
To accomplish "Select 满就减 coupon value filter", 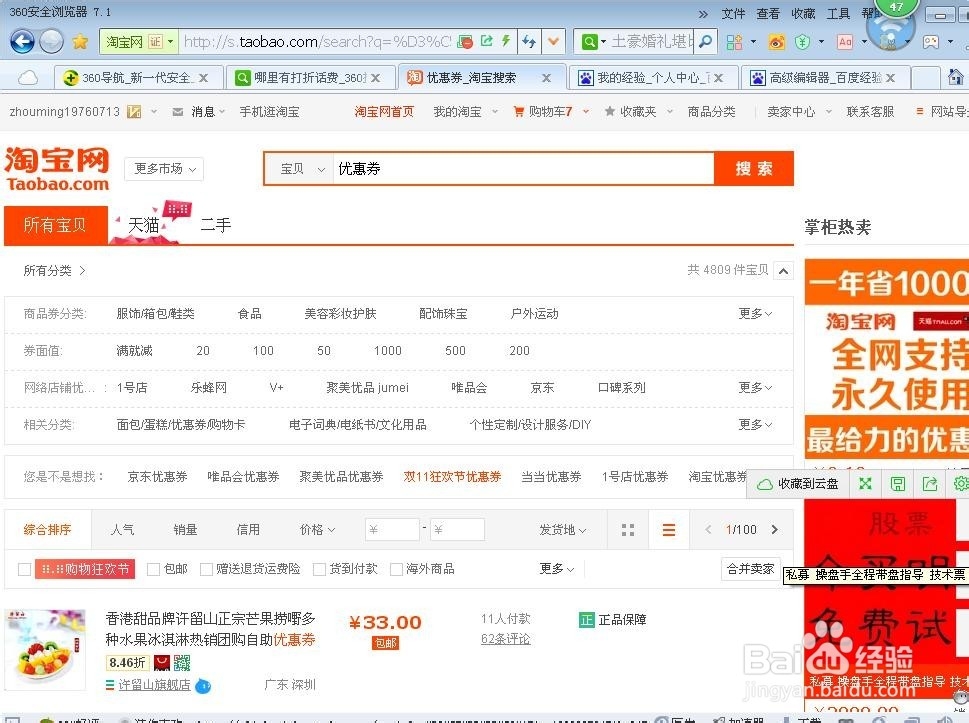I will (134, 351).
